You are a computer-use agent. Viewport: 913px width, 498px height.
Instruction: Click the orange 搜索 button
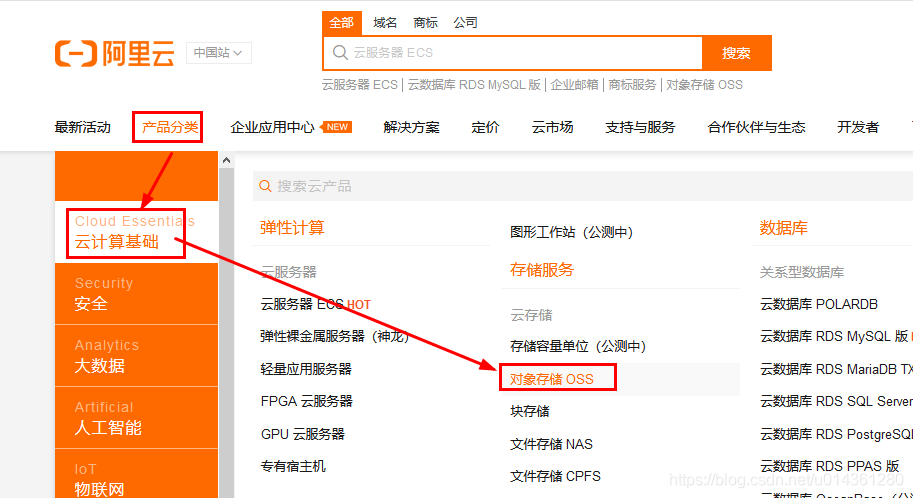point(737,53)
